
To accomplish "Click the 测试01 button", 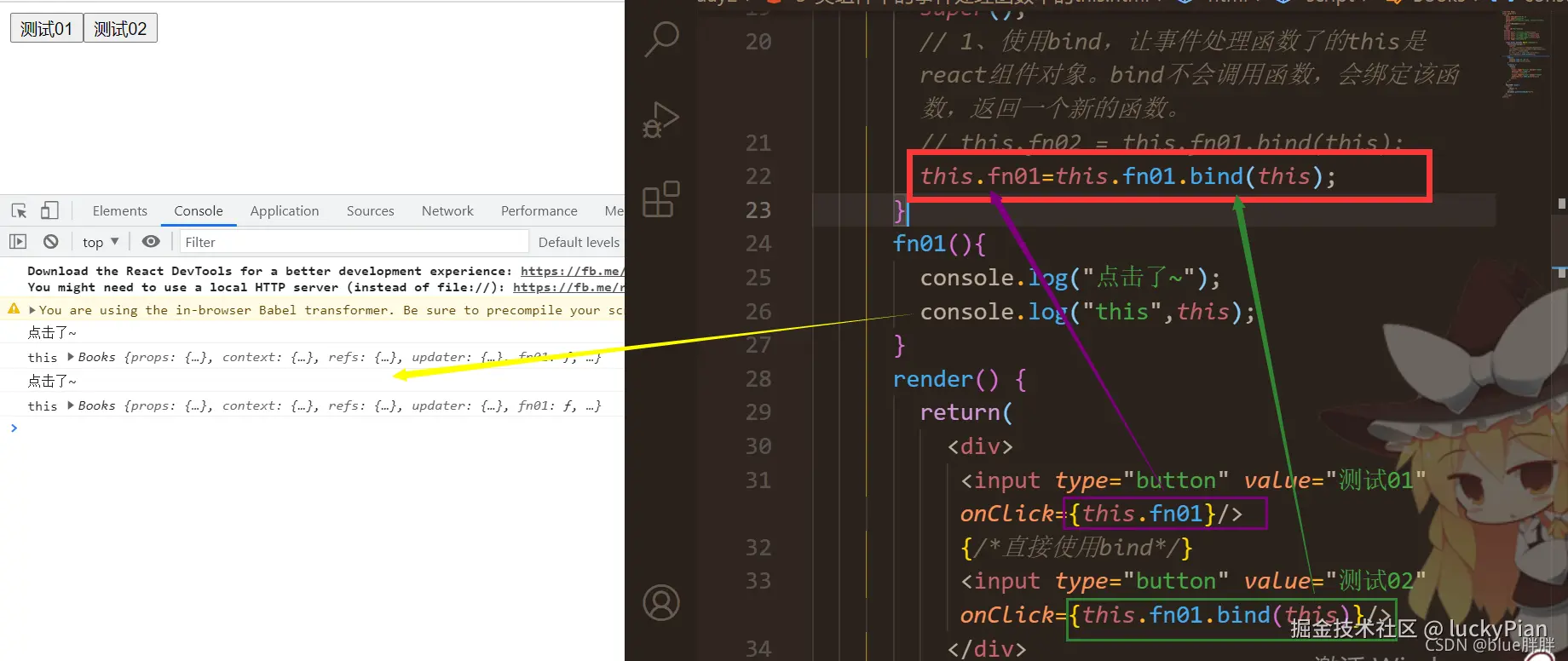I will 46,28.
